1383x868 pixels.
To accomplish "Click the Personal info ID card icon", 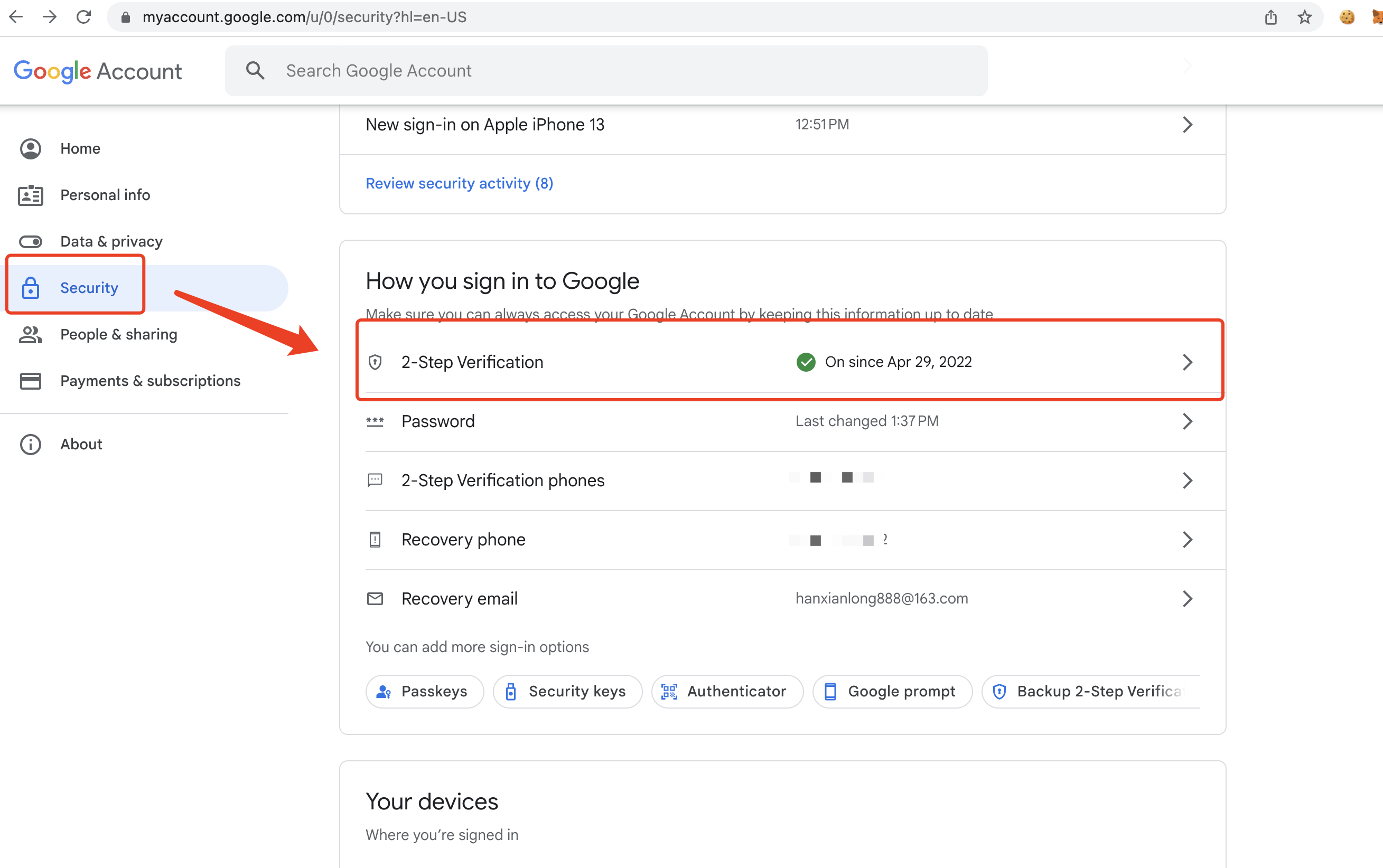I will (31, 195).
